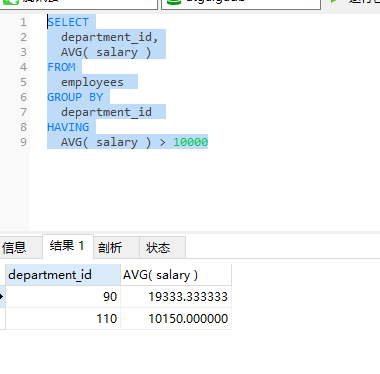Image resolution: width=380 pixels, height=374 pixels.
Task: Select the cell containing 110
Action: (63, 318)
